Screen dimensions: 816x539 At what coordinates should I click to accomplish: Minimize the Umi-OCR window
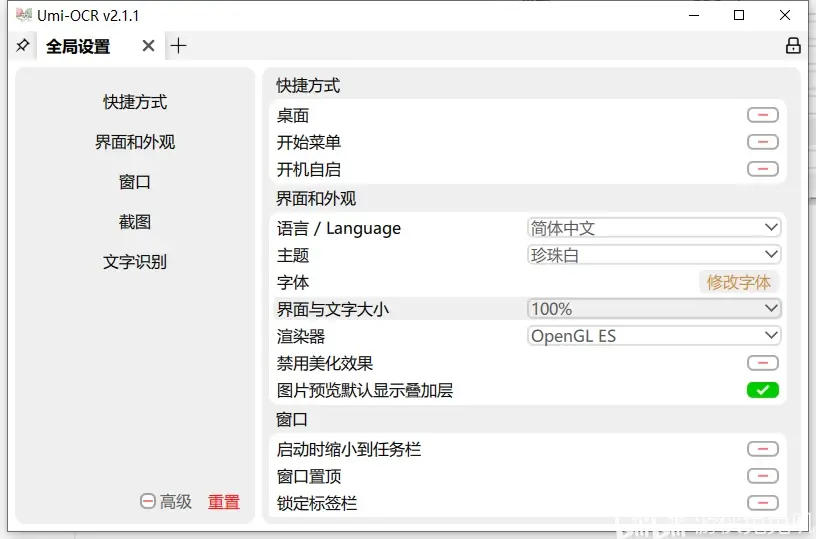pos(694,15)
